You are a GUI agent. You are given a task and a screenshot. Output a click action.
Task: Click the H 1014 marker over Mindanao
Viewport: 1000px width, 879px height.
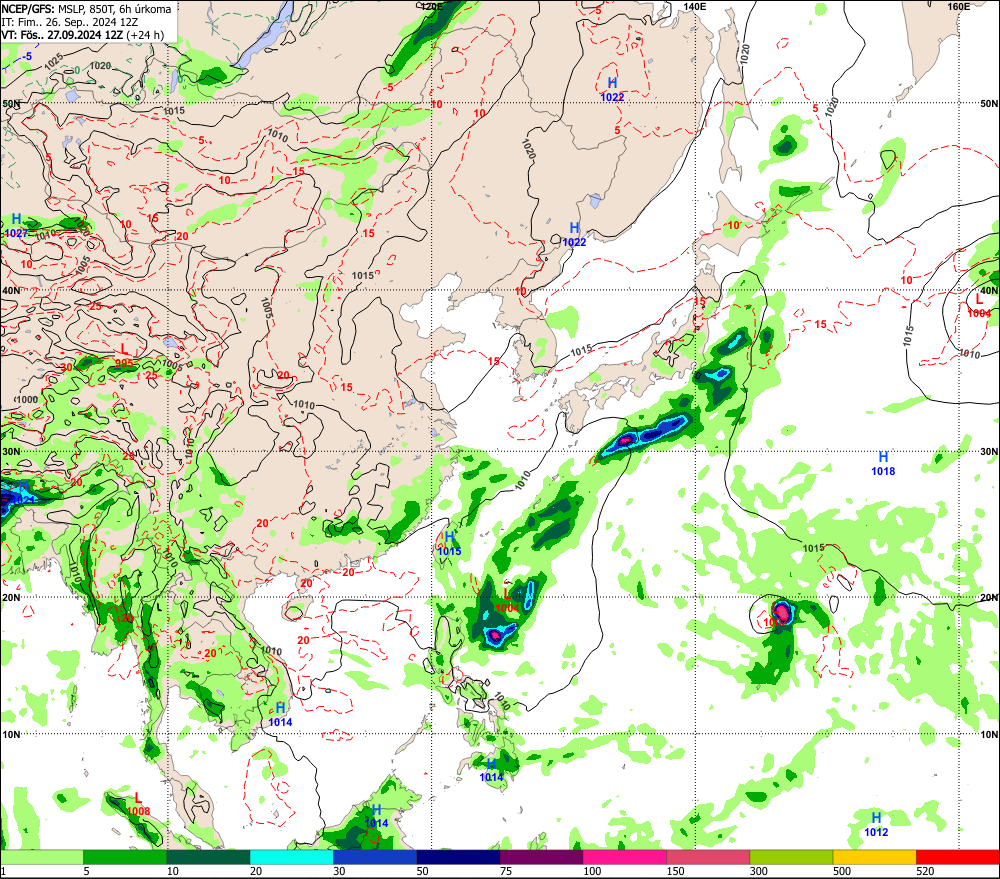coord(491,770)
